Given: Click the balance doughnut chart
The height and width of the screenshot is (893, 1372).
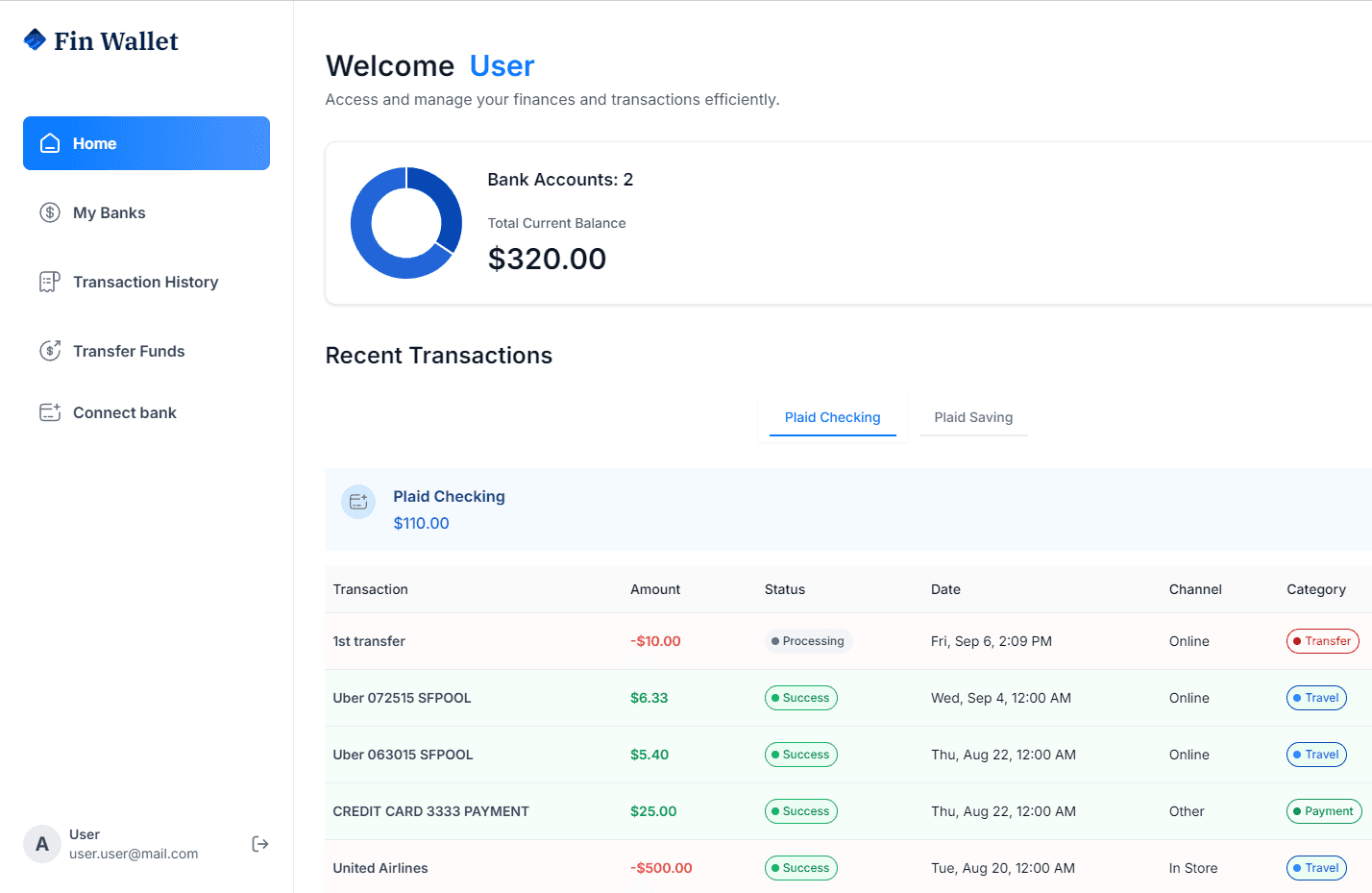Looking at the screenshot, I should click(x=406, y=223).
